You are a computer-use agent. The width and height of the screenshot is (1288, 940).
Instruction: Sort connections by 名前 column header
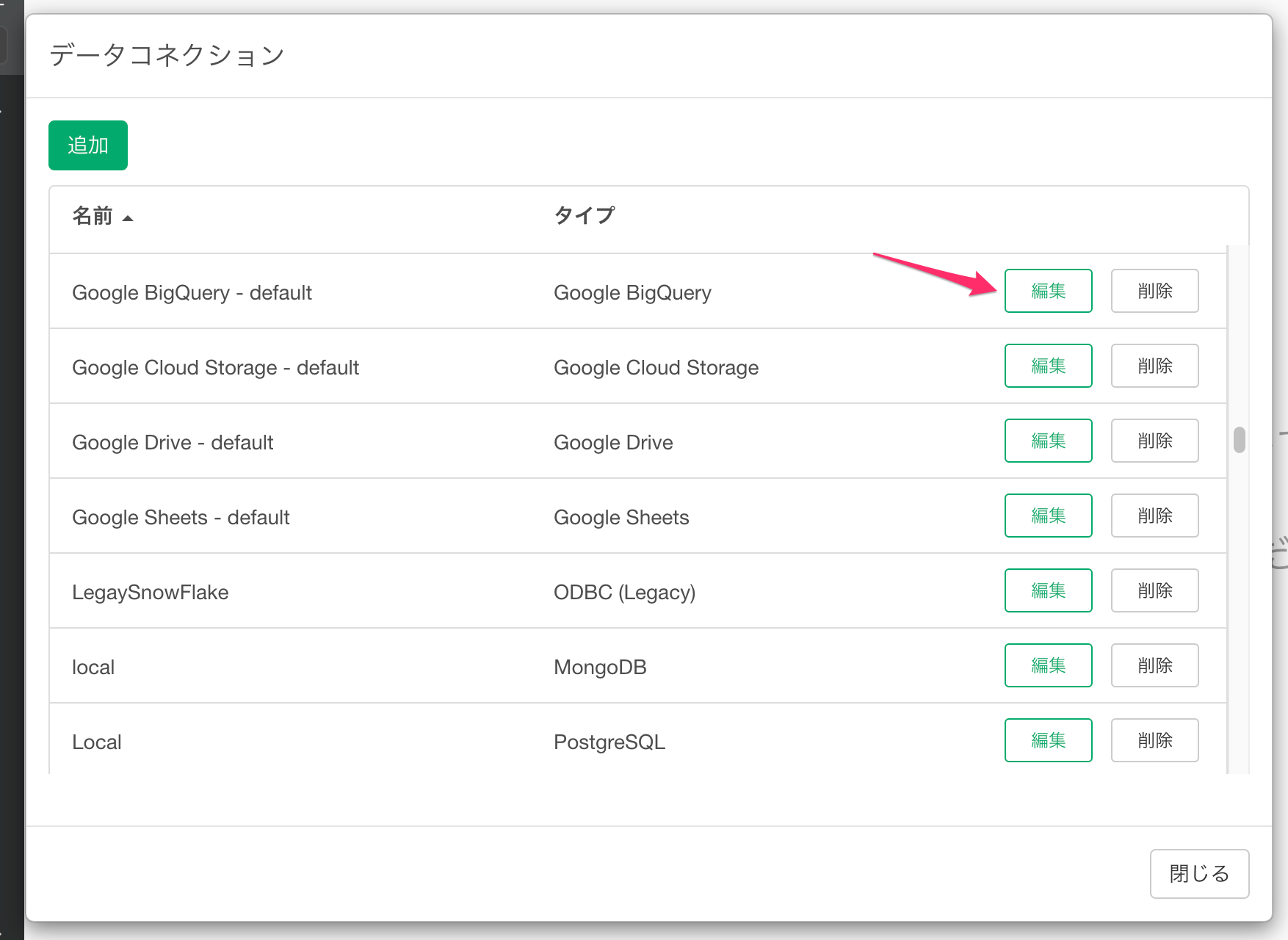point(102,216)
